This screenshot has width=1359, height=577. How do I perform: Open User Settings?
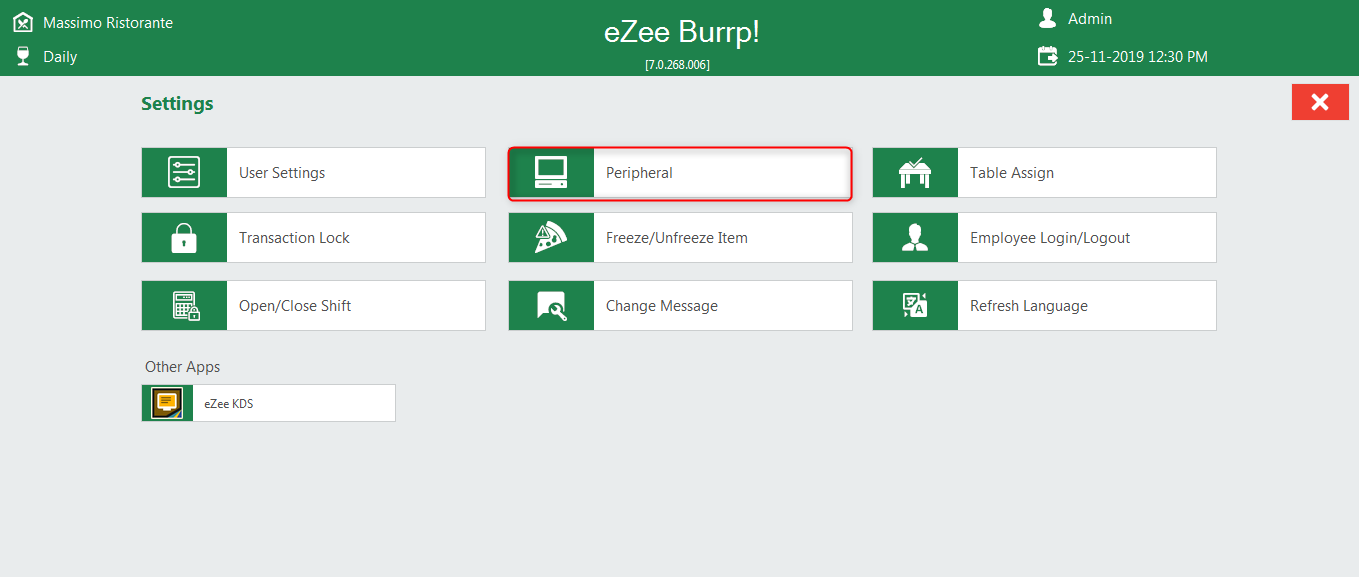(x=313, y=173)
